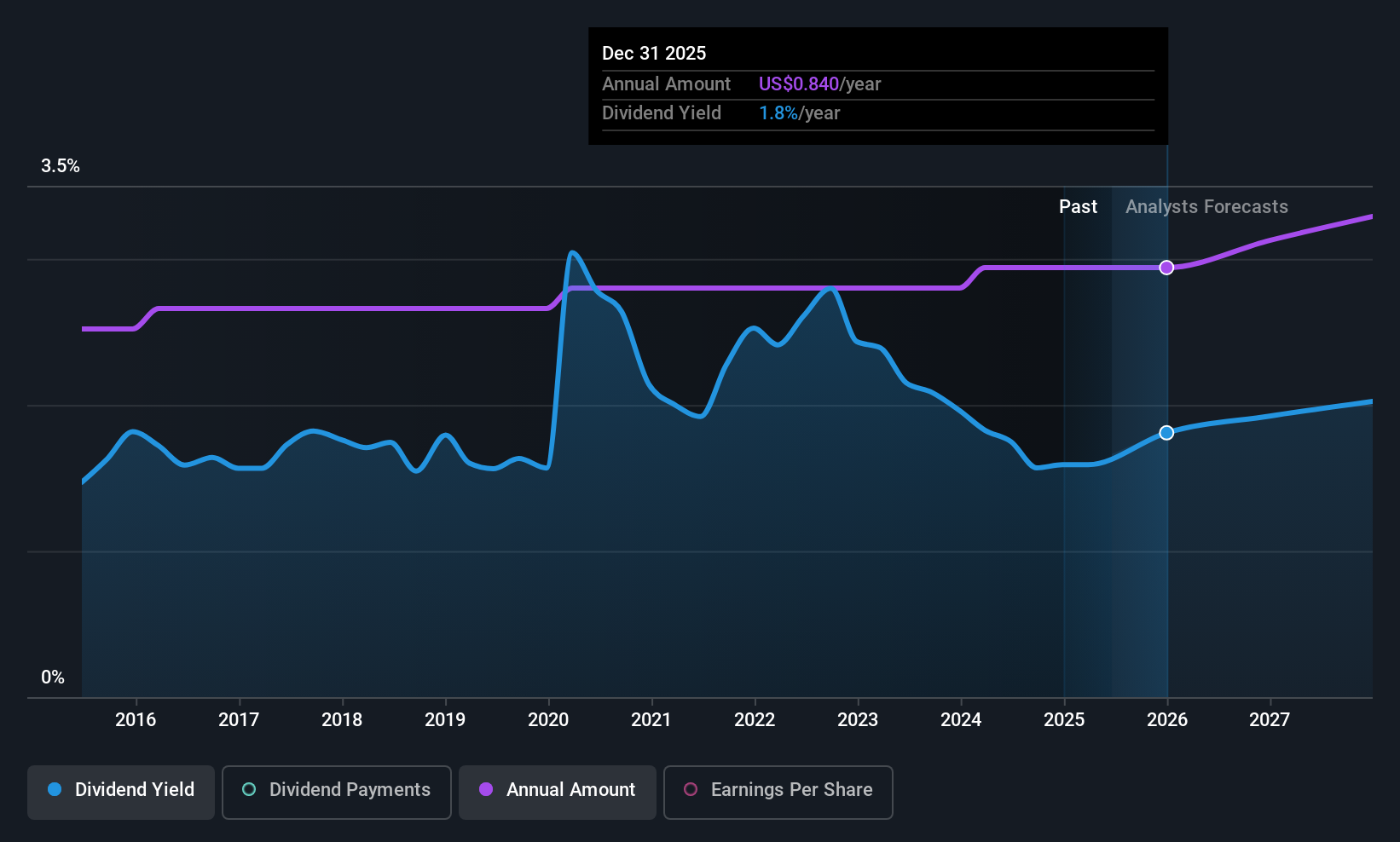The height and width of the screenshot is (842, 1400).
Task: Click the 2025 x-axis label
Action: click(x=1064, y=719)
